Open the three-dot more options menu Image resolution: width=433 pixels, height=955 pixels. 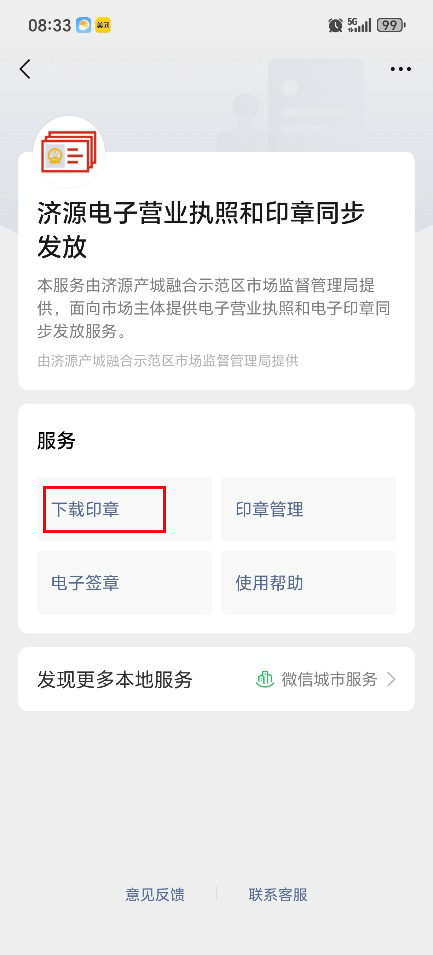click(401, 69)
